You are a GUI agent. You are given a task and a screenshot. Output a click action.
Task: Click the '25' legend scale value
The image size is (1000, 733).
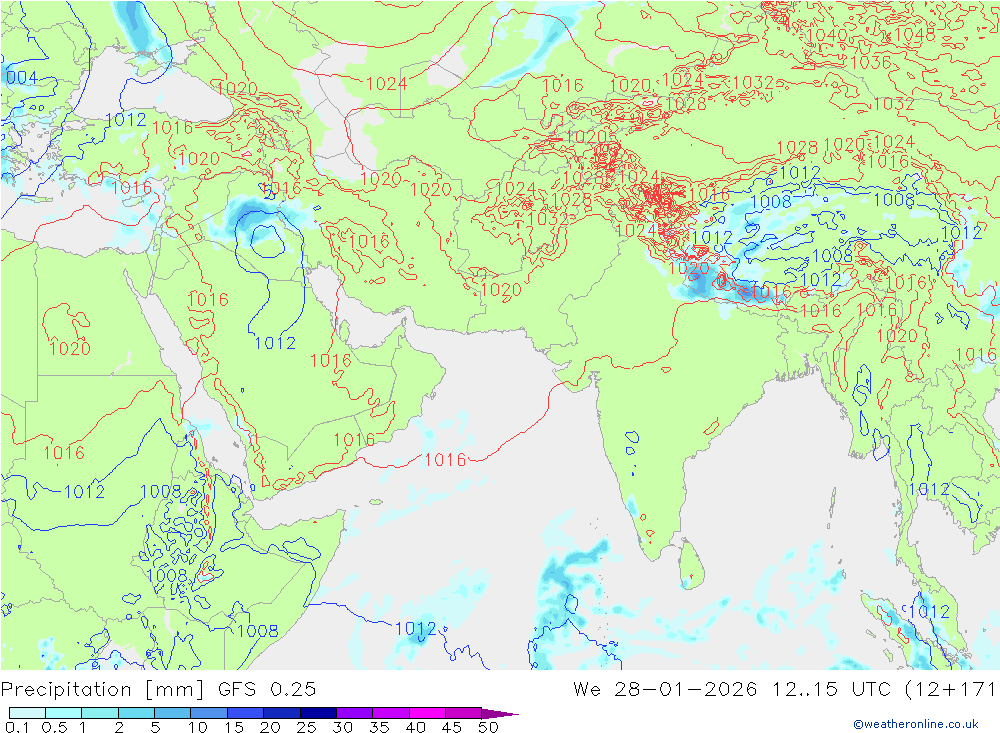tap(307, 727)
